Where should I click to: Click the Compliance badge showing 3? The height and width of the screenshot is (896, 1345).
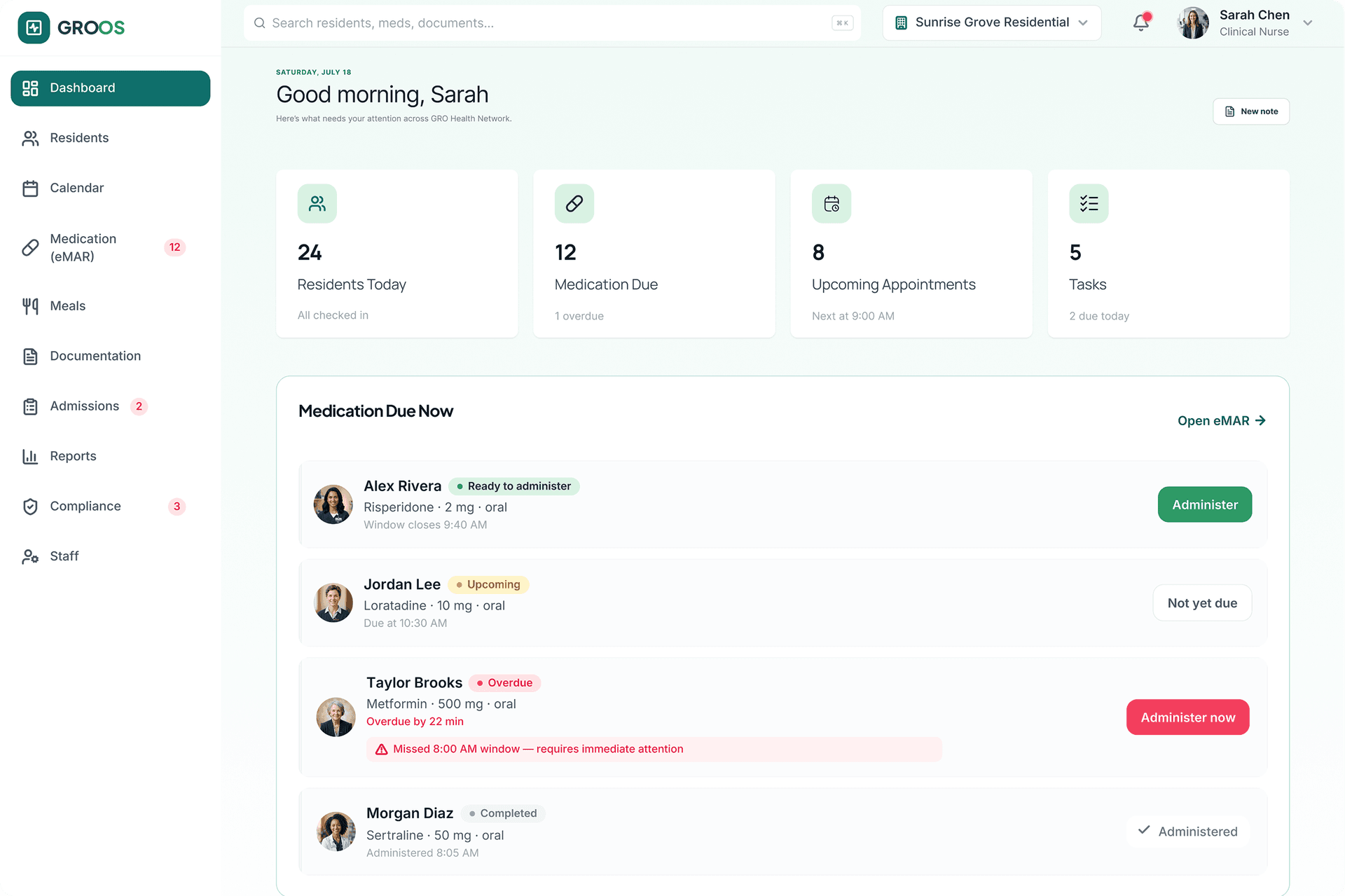(177, 506)
